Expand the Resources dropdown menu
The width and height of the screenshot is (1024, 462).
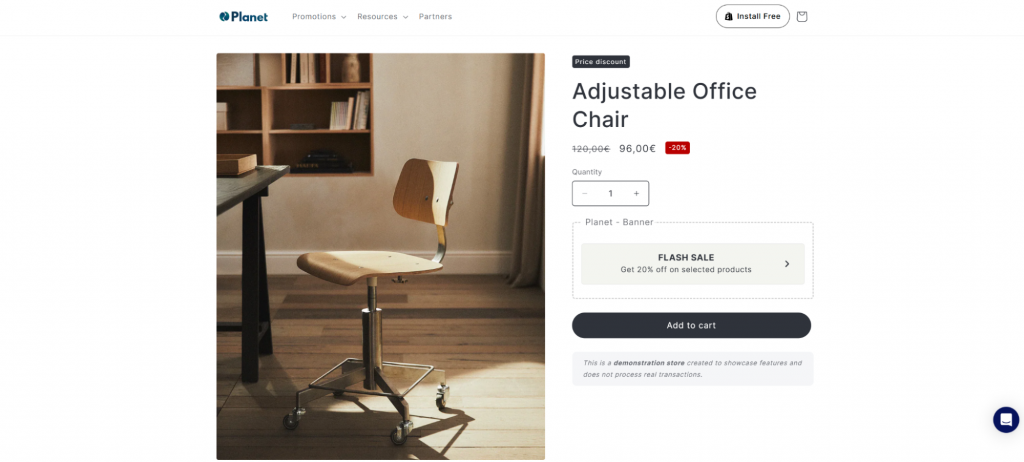[383, 16]
